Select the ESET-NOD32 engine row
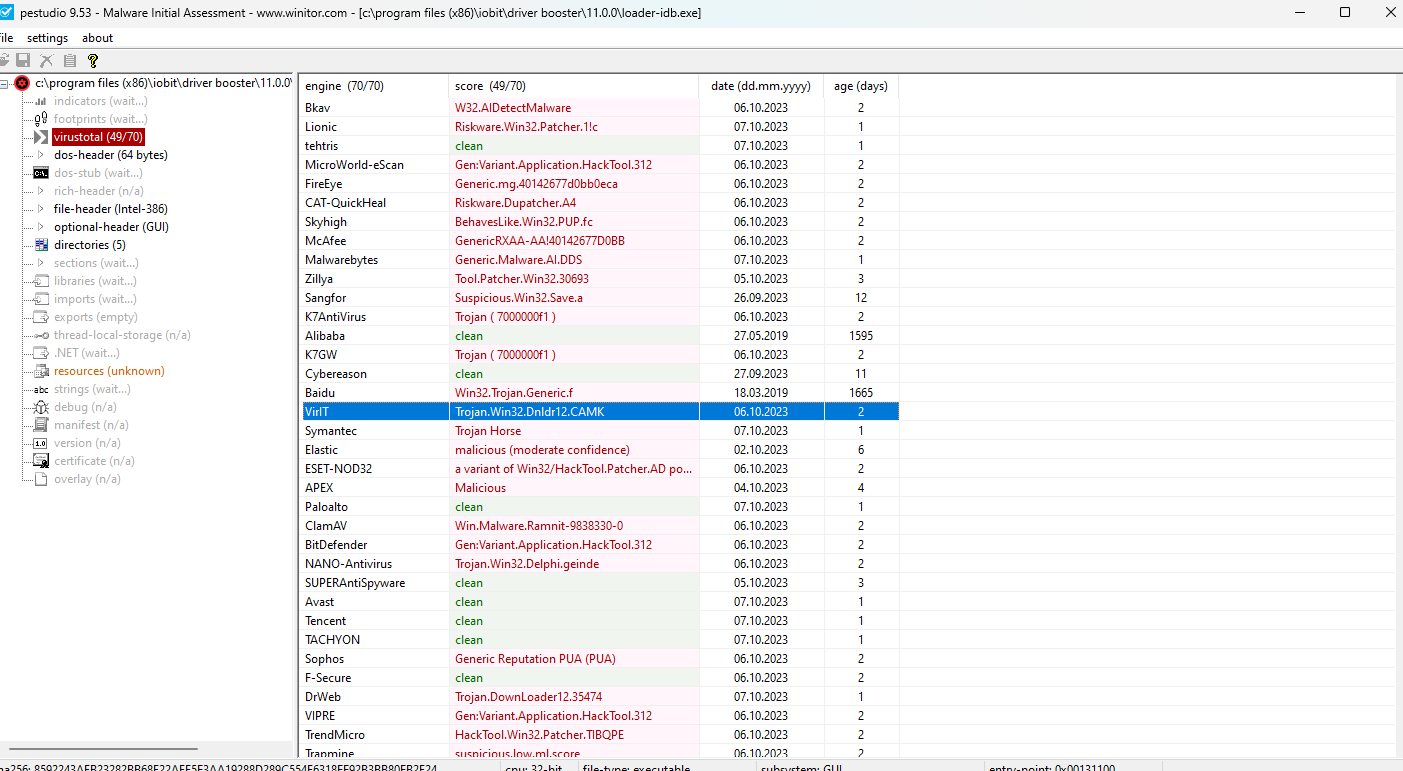The width and height of the screenshot is (1403, 771). point(599,469)
